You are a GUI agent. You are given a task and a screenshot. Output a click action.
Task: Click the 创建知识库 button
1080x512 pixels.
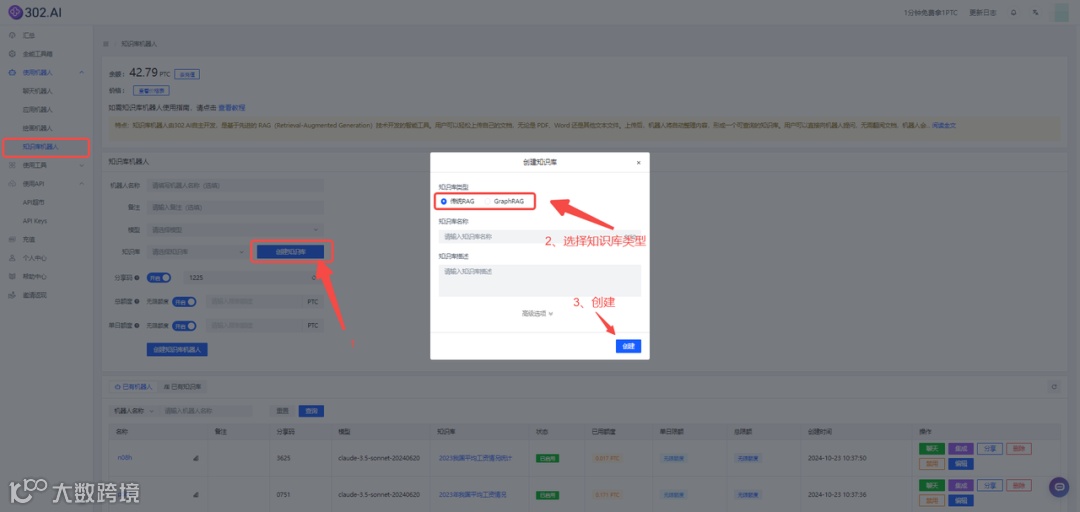point(290,252)
